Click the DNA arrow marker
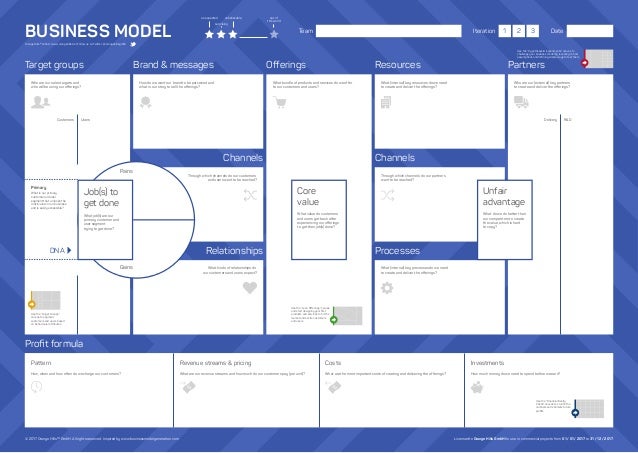 (x=69, y=250)
